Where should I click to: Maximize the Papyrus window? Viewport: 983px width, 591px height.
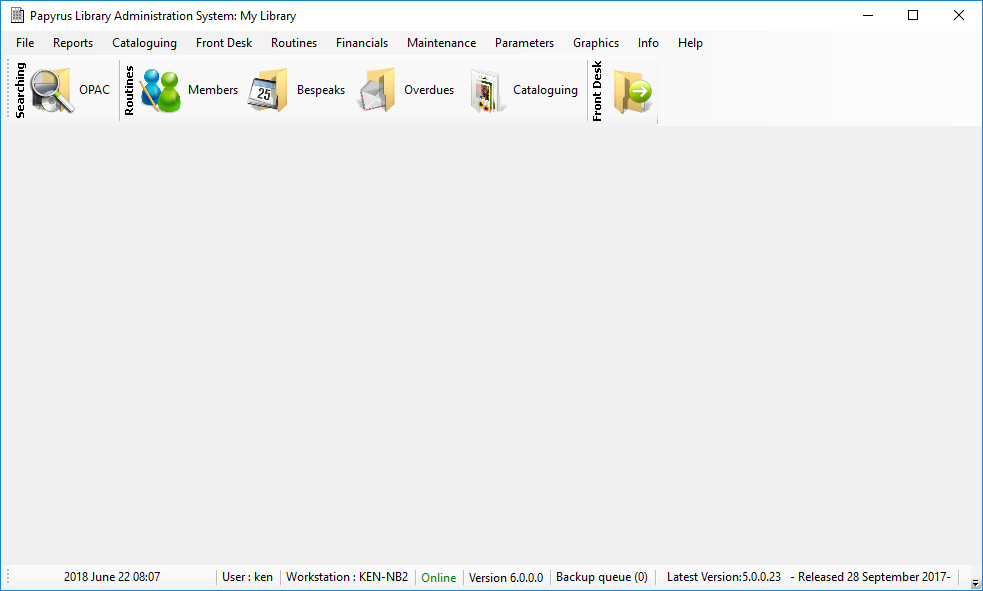913,16
